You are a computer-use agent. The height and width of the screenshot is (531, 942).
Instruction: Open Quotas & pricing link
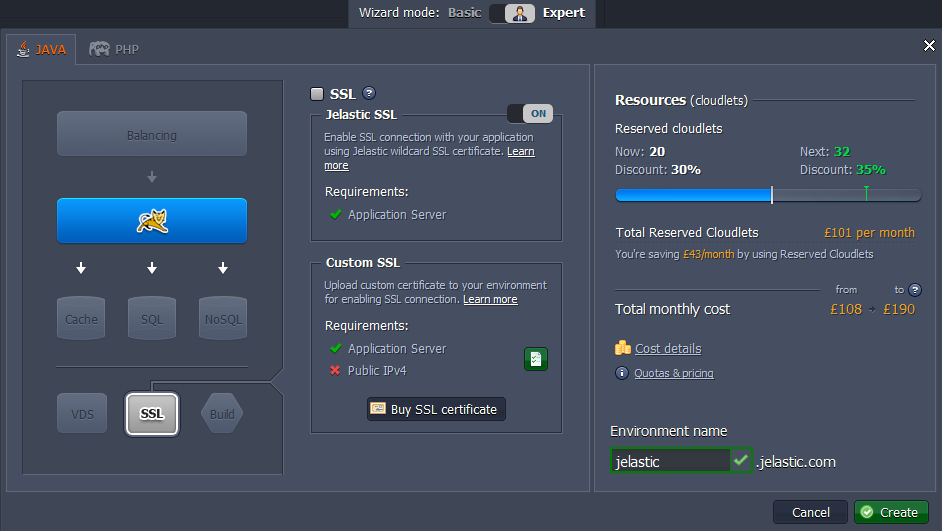point(674,373)
